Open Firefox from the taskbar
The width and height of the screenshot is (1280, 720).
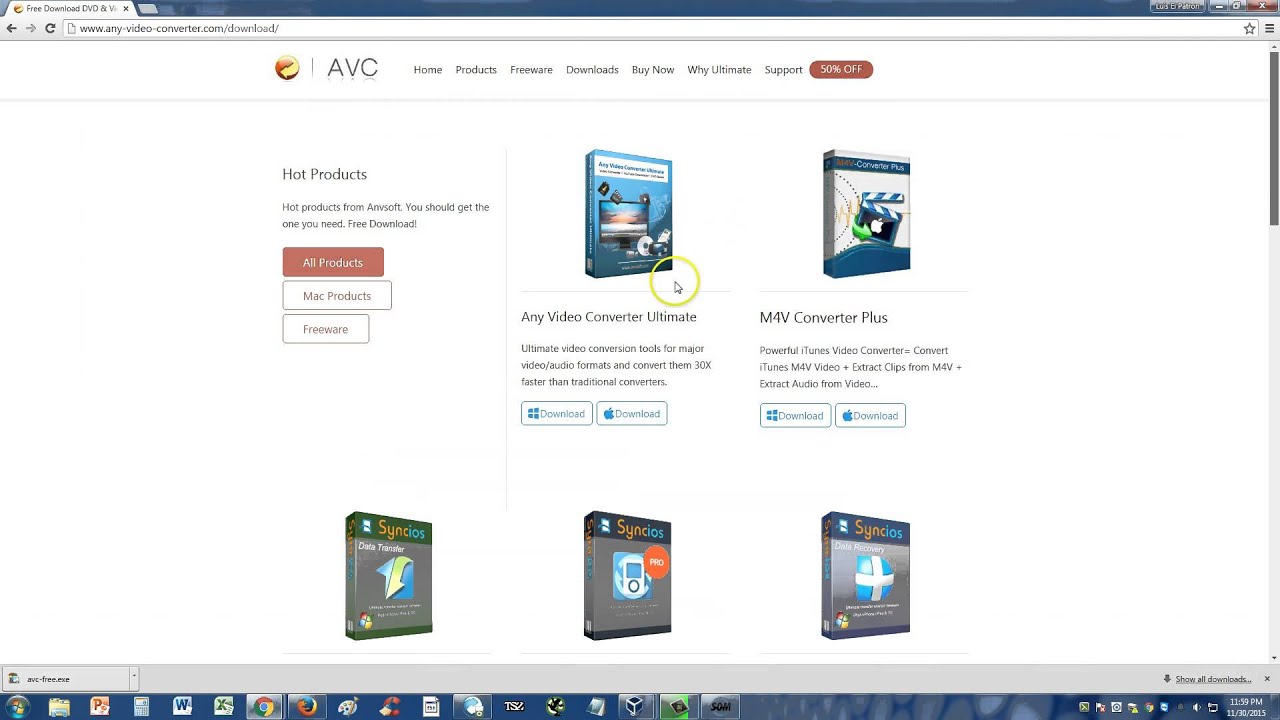[x=307, y=707]
